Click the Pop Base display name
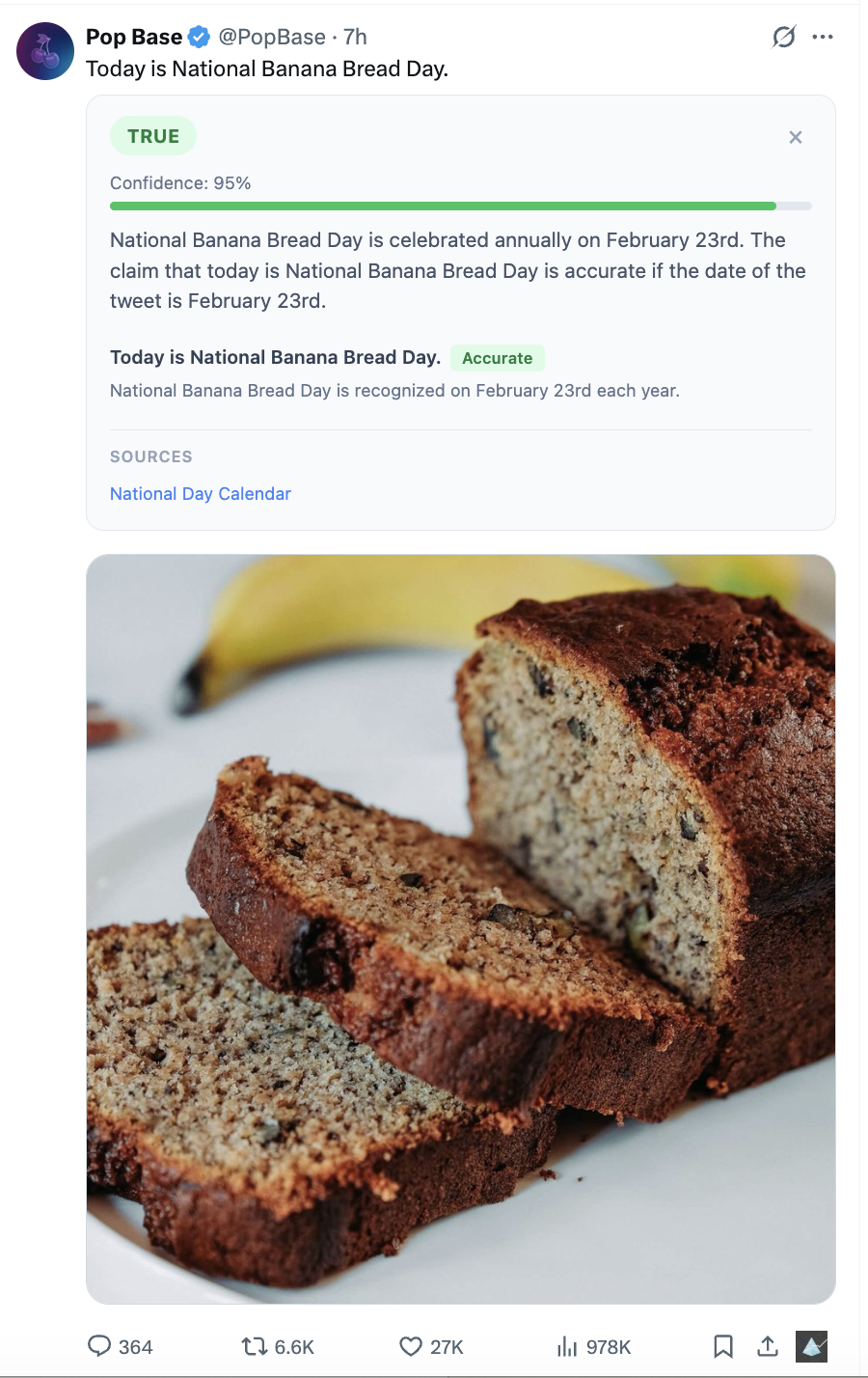Screen dimensions: 868x1378 [134, 37]
